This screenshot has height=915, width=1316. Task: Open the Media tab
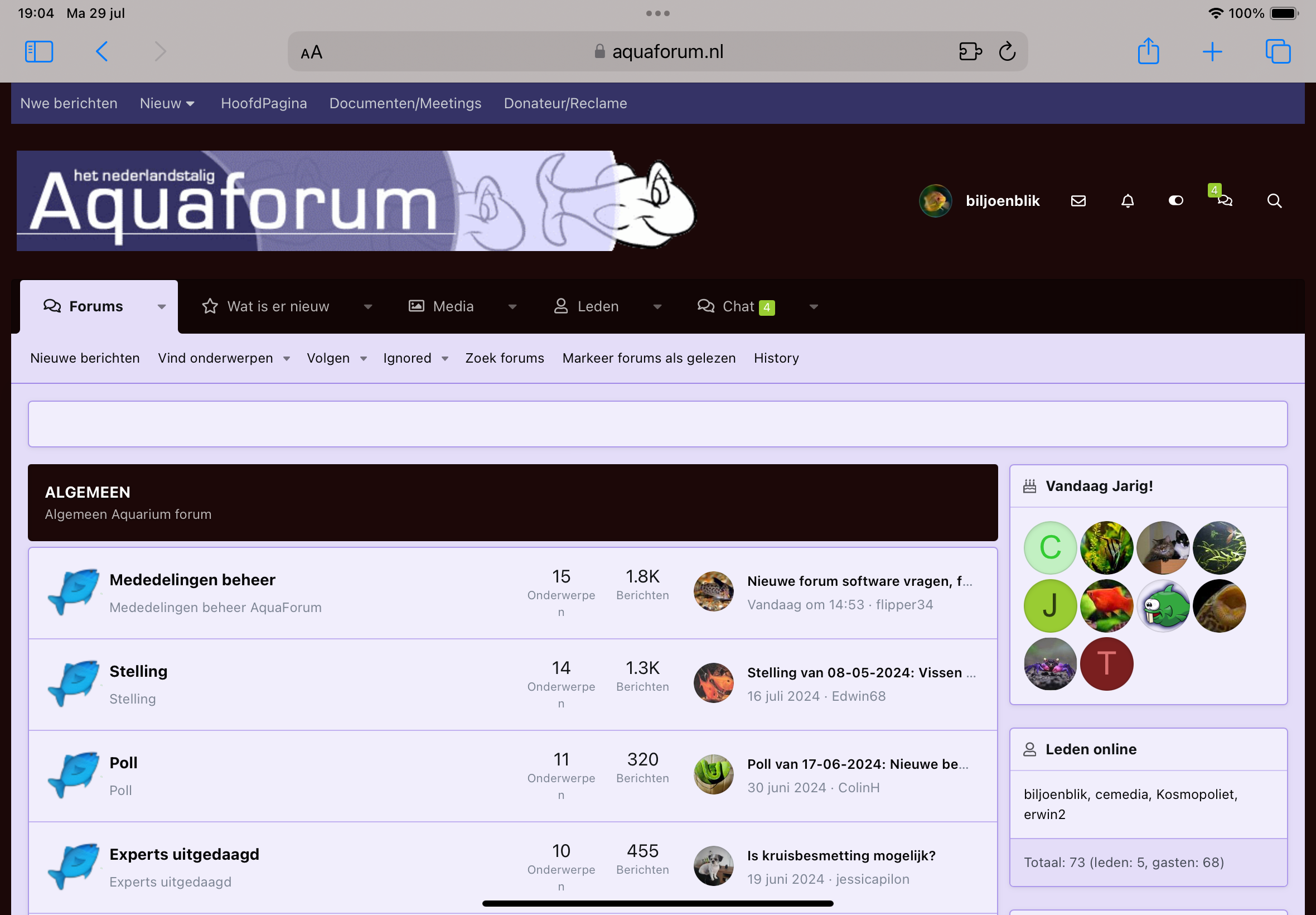click(453, 307)
